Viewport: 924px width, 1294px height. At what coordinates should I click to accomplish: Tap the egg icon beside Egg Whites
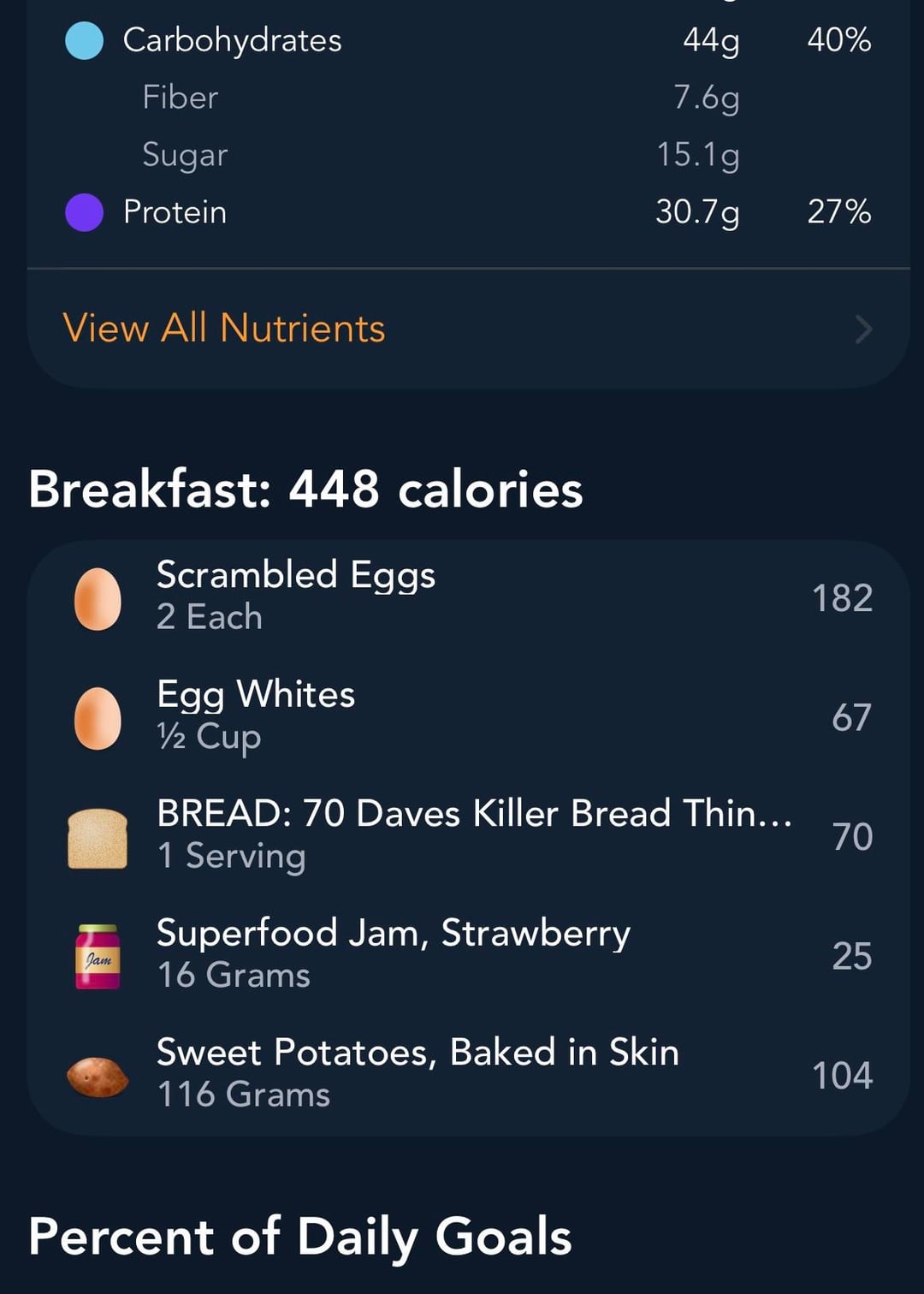click(98, 718)
